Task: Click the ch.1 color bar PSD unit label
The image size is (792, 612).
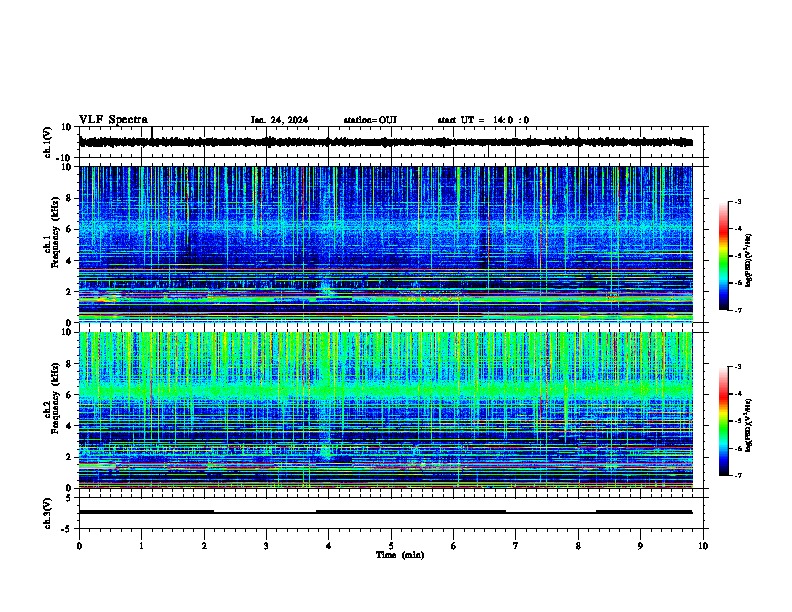Action: (x=749, y=261)
